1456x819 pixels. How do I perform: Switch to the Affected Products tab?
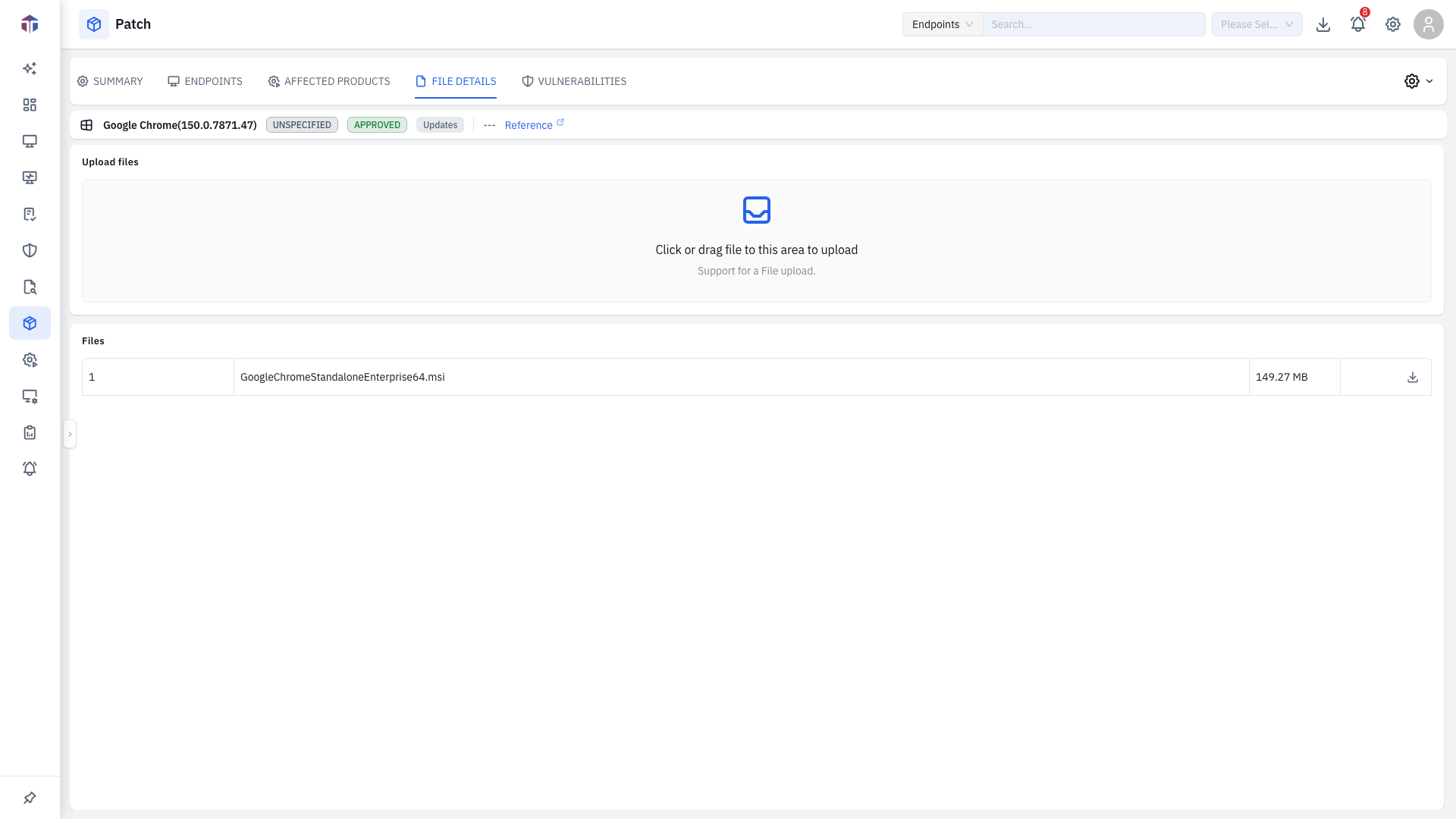329,81
